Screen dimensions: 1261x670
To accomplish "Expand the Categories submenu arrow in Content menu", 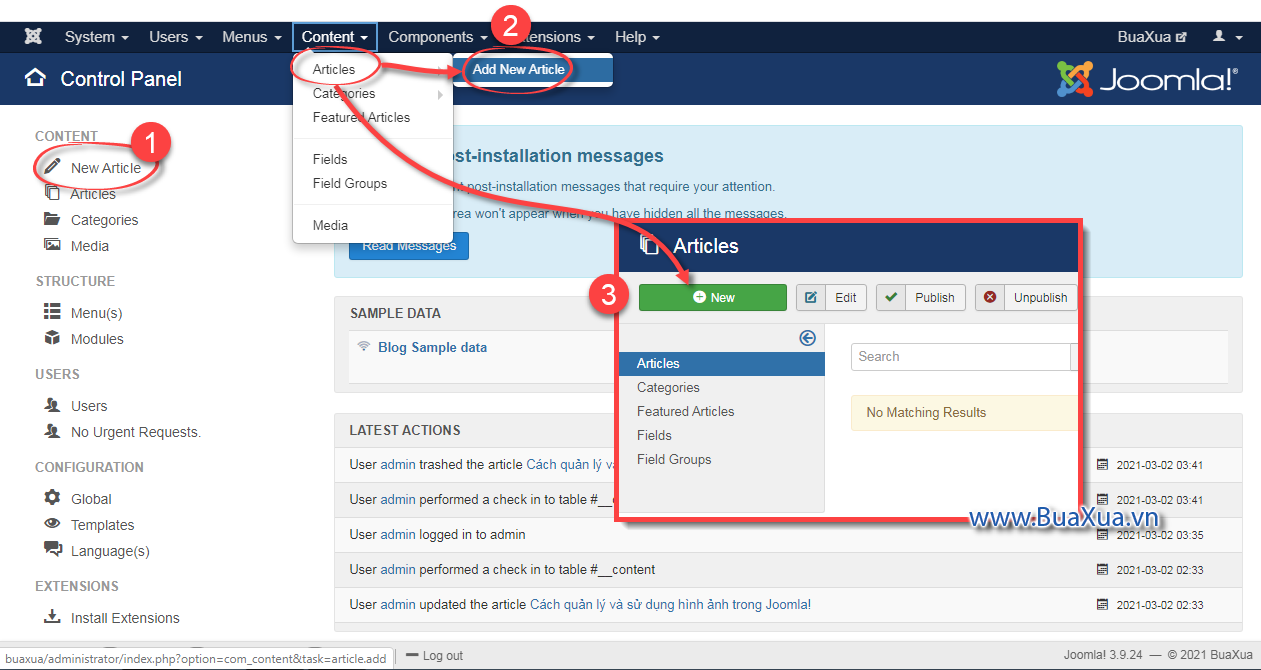I will click(x=440, y=94).
